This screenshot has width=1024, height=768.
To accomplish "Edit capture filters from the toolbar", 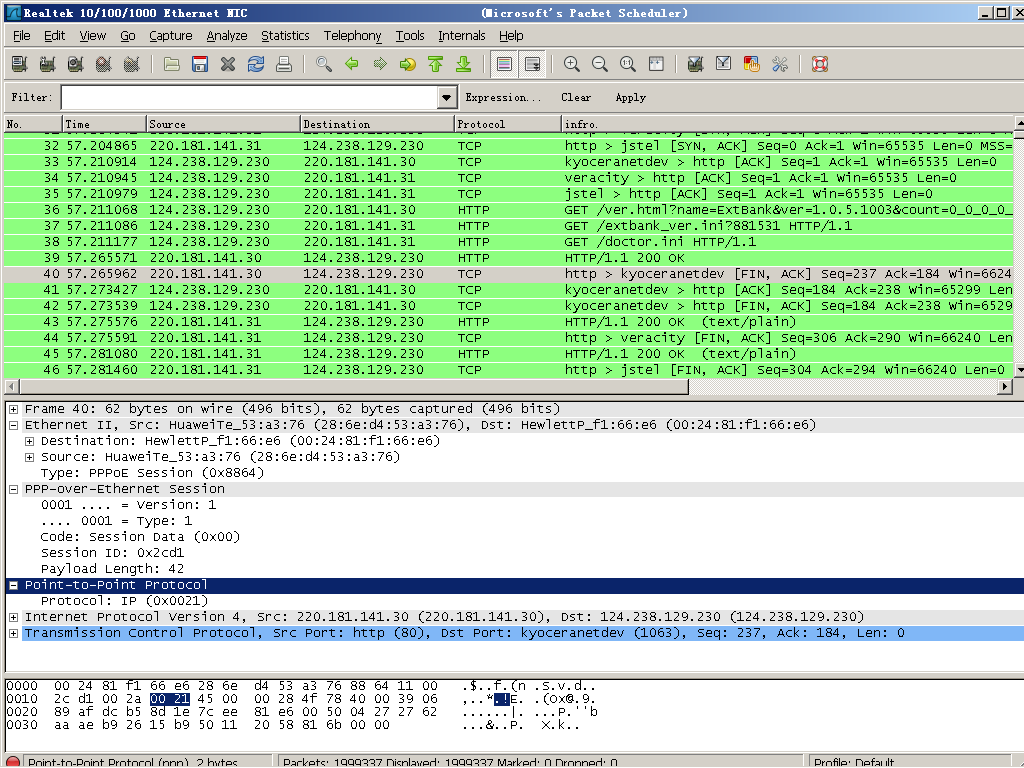I will [x=696, y=64].
